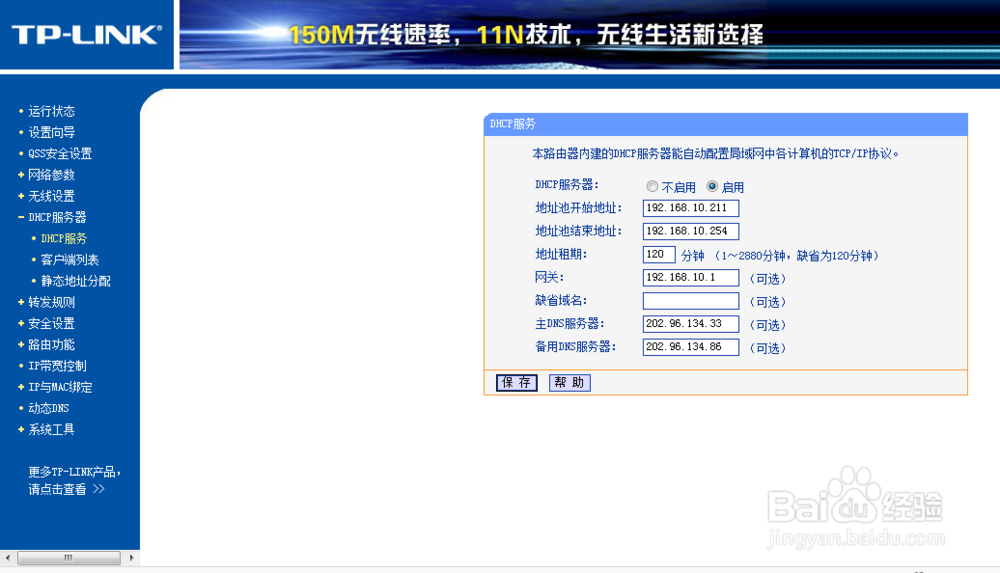The image size is (1000, 573).
Task: Expand the IP与MAC绑定 menu
Action: [60, 387]
